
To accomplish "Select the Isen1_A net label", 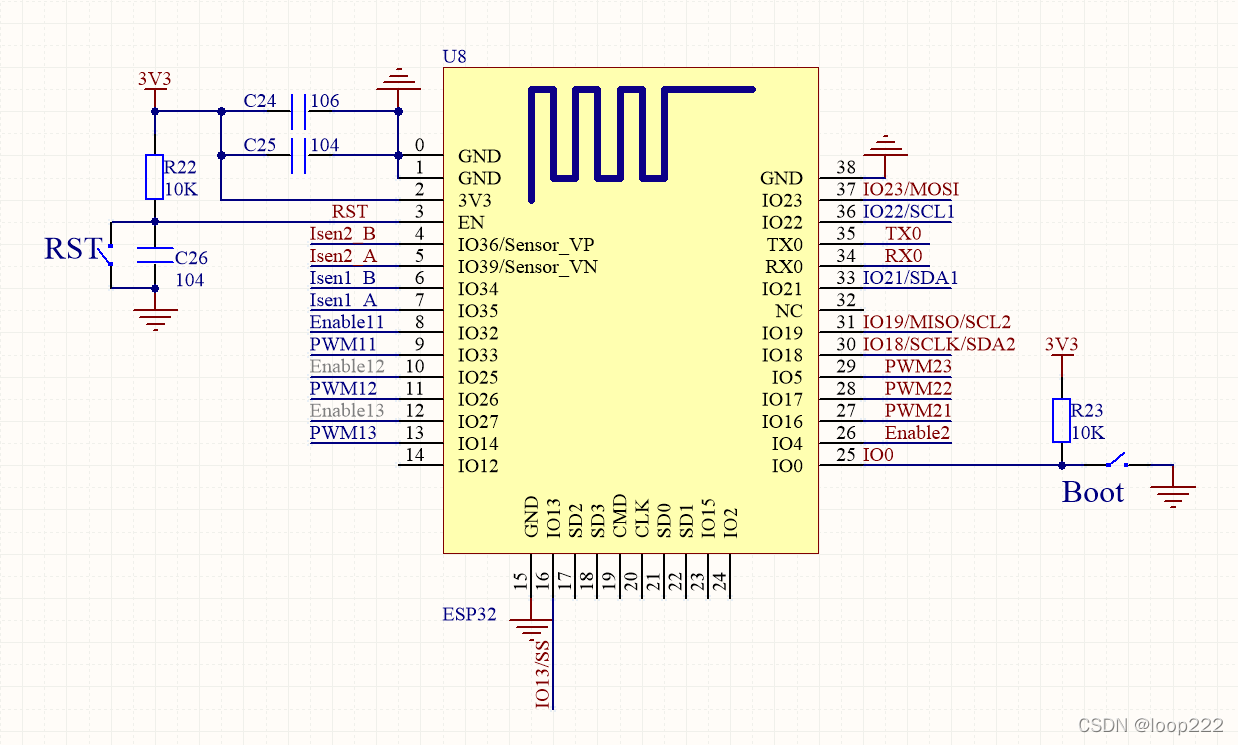I will click(343, 300).
